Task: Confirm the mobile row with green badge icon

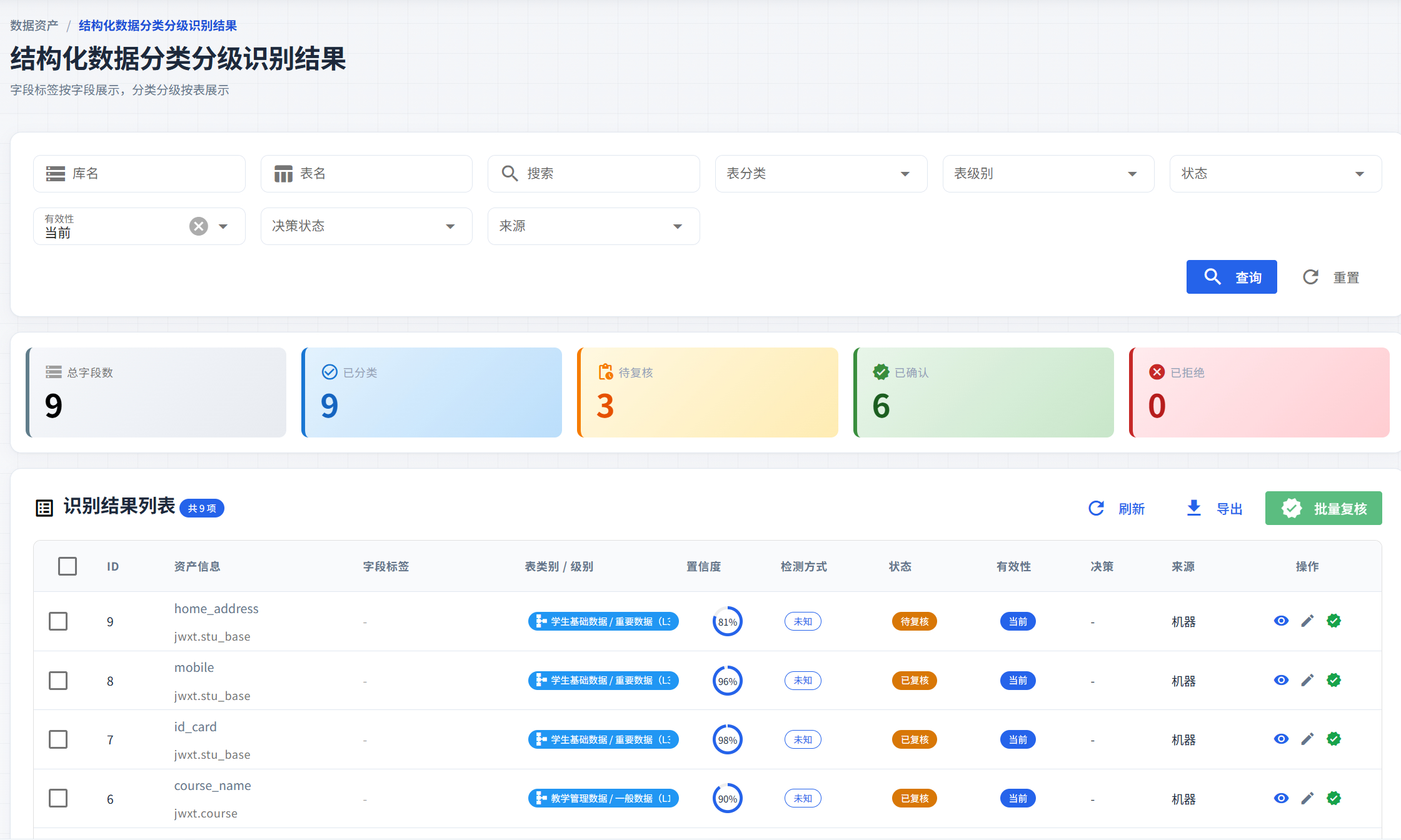Action: click(x=1333, y=680)
